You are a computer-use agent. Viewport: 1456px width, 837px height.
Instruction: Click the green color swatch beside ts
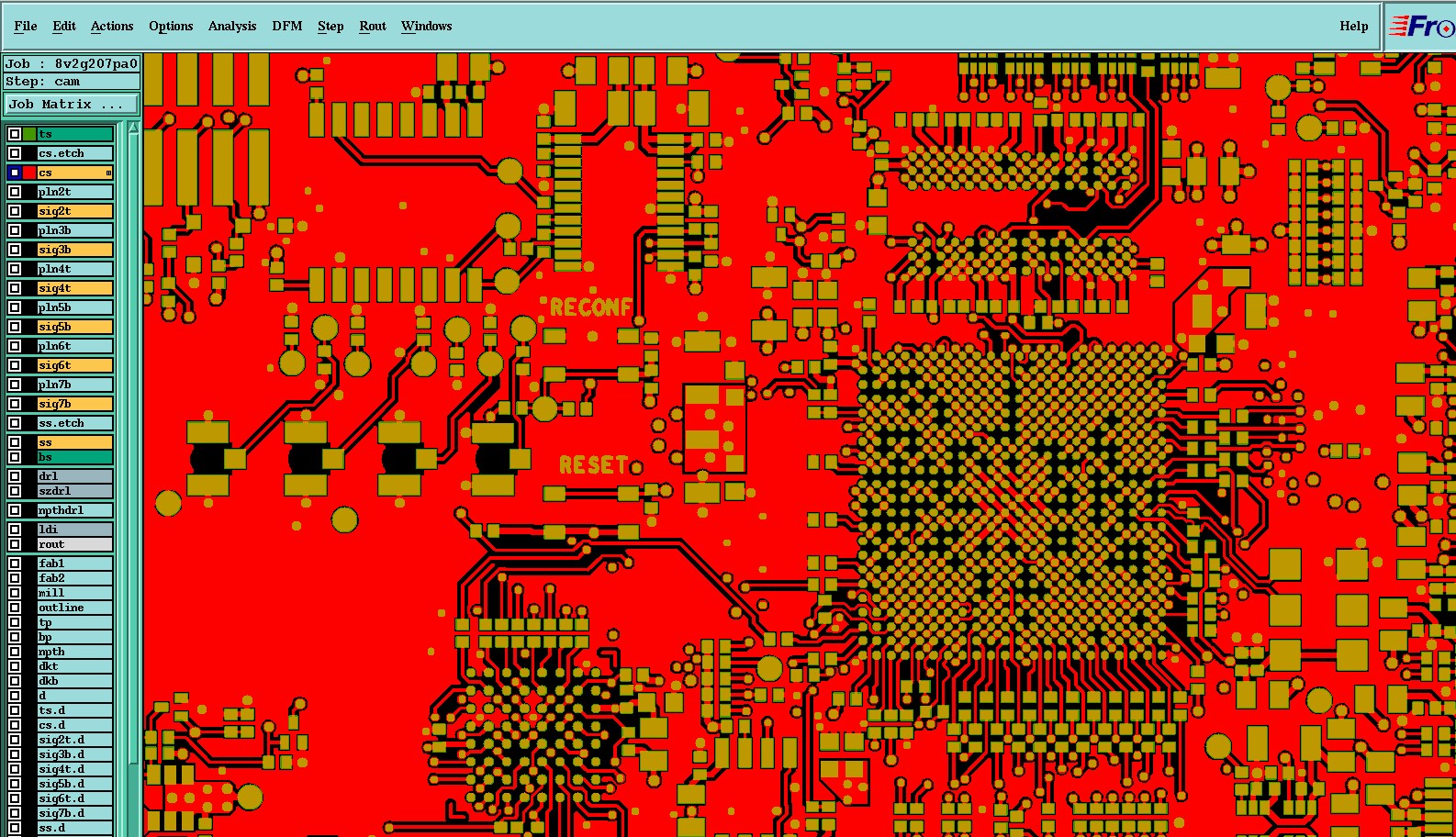(29, 134)
